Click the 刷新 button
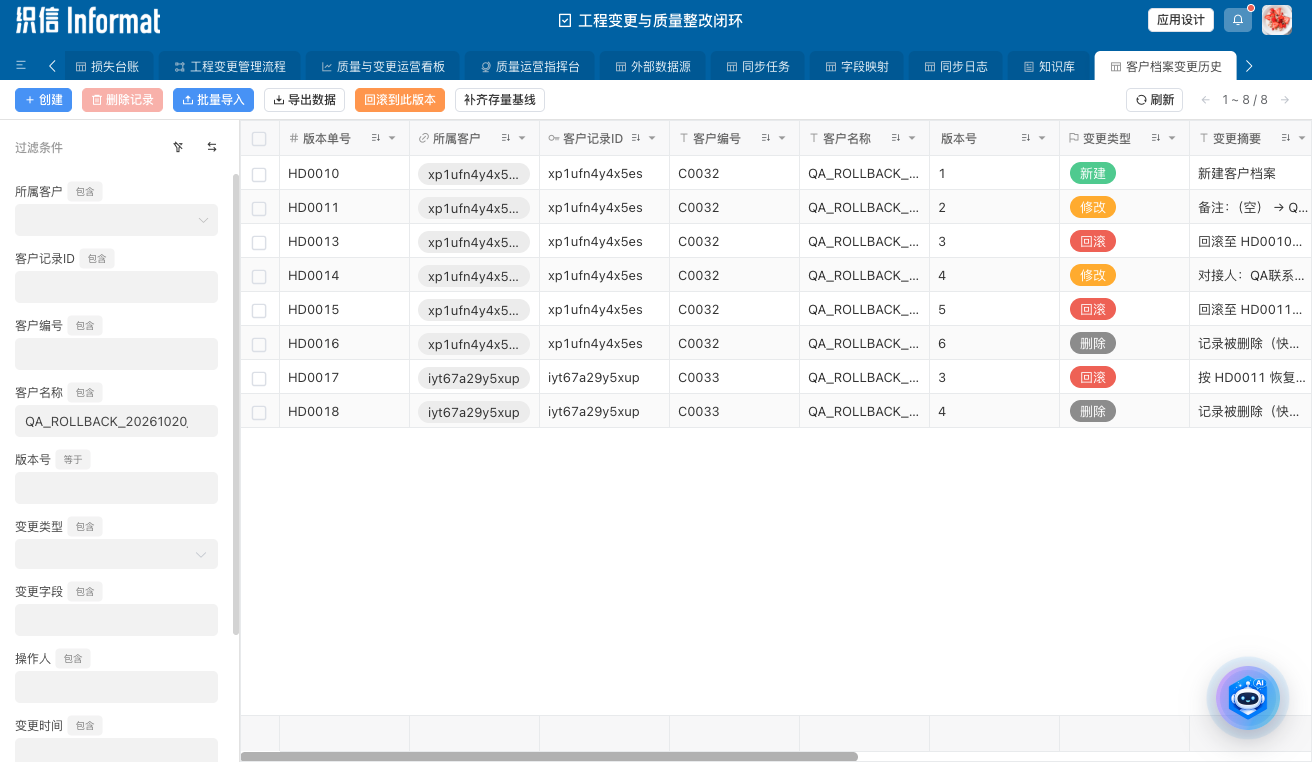The width and height of the screenshot is (1312, 762). click(1155, 100)
